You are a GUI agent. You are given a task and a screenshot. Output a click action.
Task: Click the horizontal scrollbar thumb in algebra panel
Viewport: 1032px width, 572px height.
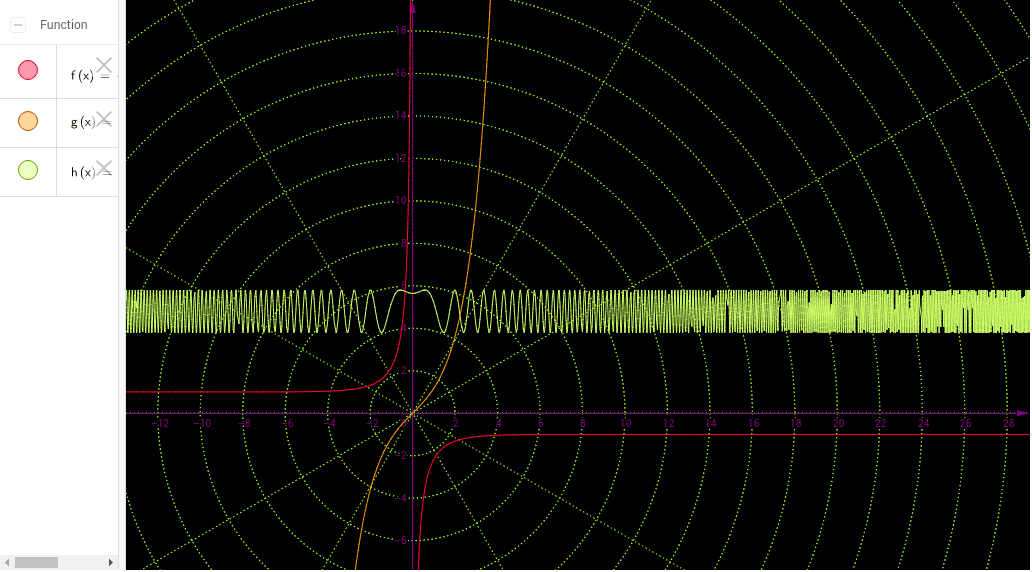37,563
